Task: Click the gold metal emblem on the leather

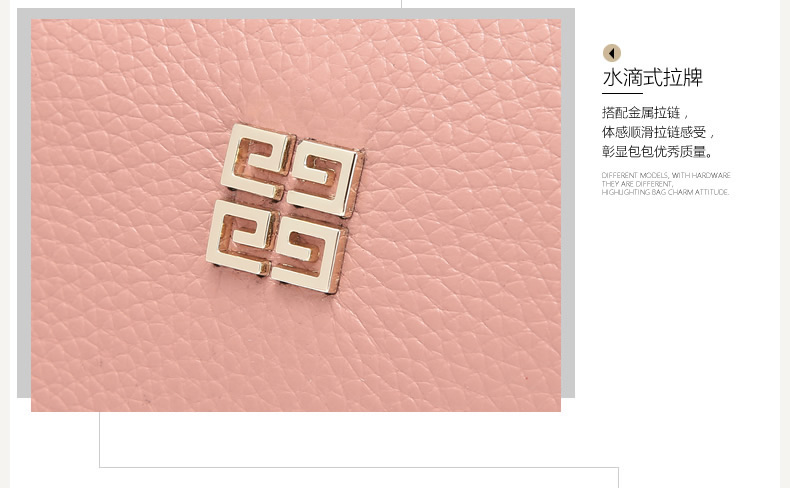Action: pos(285,208)
